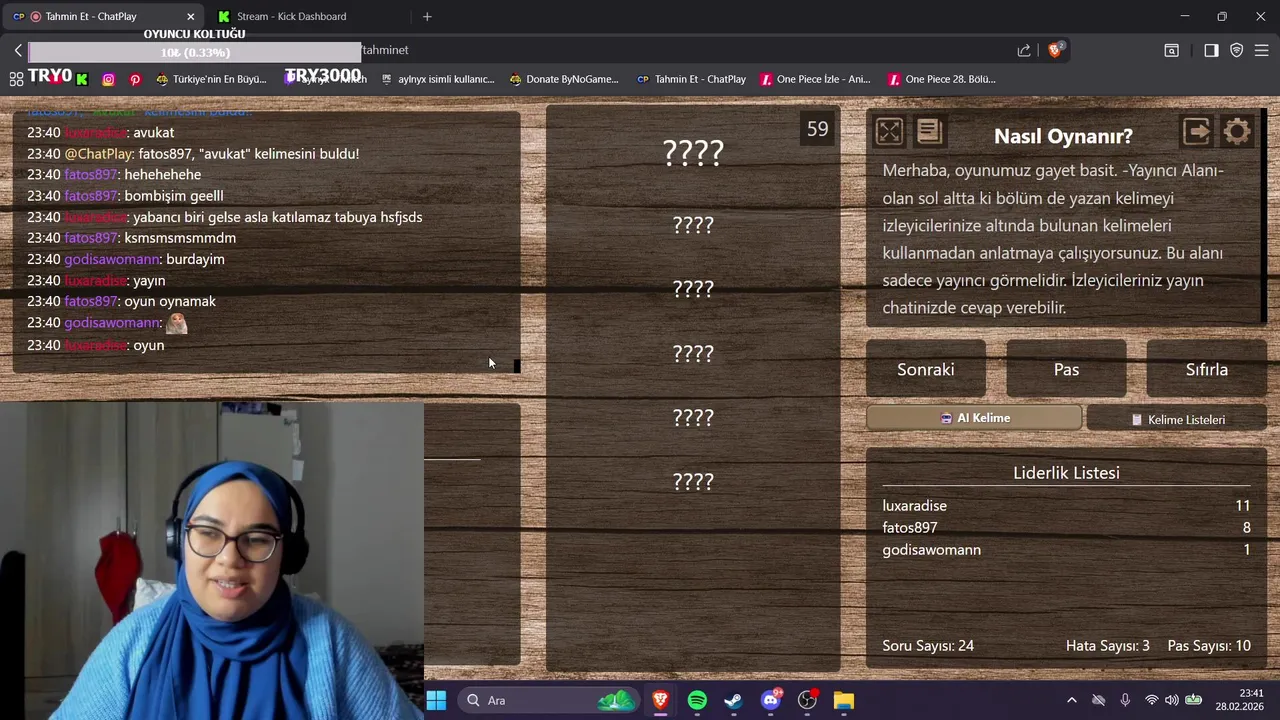Click the Liderlik Listesi heading
The image size is (1280, 720).
[x=1066, y=473]
